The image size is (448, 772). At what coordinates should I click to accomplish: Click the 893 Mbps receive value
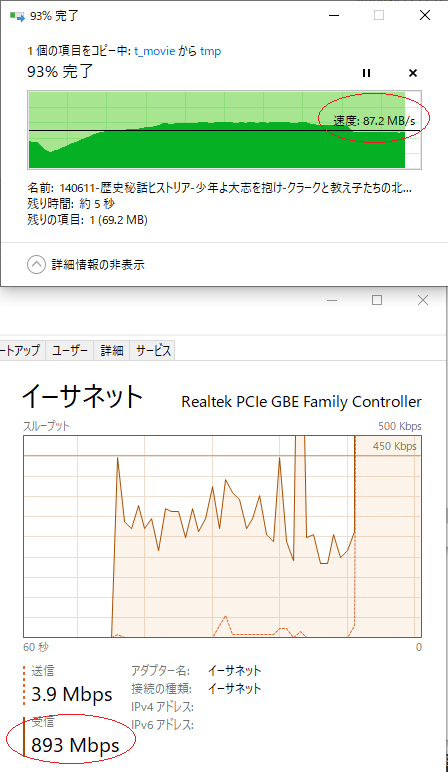(x=75, y=745)
